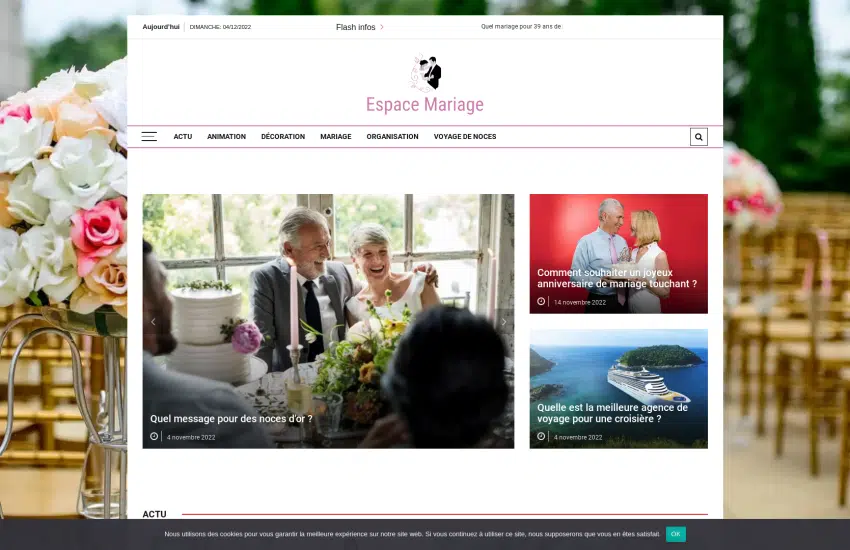Click clock icon under noces d'or article
This screenshot has height=550, width=850.
[154, 437]
